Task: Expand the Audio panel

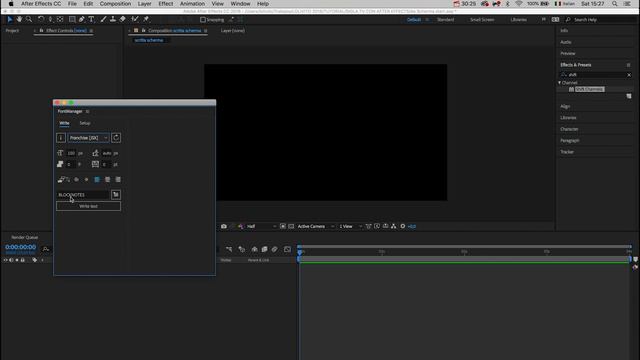Action: [x=566, y=42]
